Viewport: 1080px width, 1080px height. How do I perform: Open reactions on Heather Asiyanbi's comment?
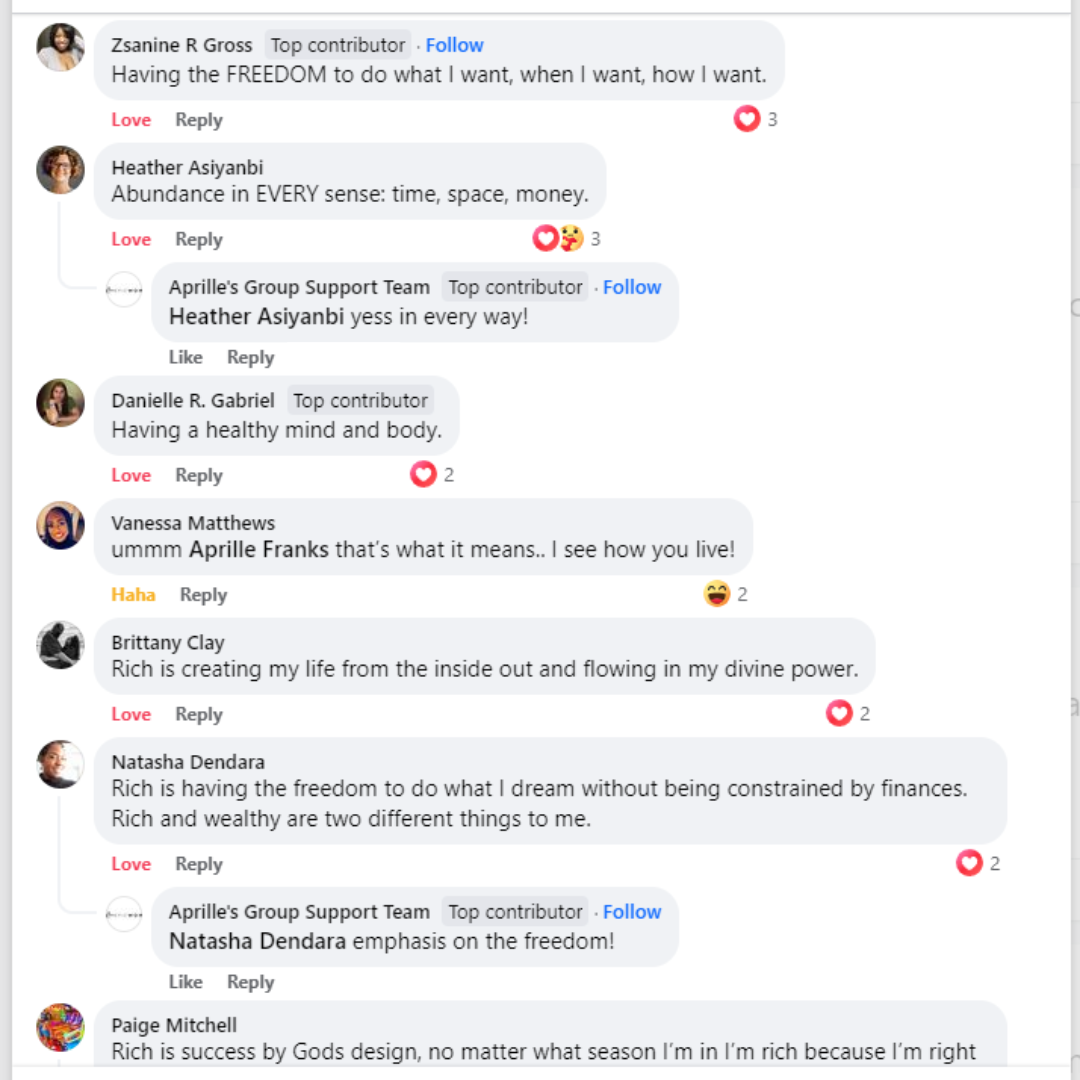(558, 239)
